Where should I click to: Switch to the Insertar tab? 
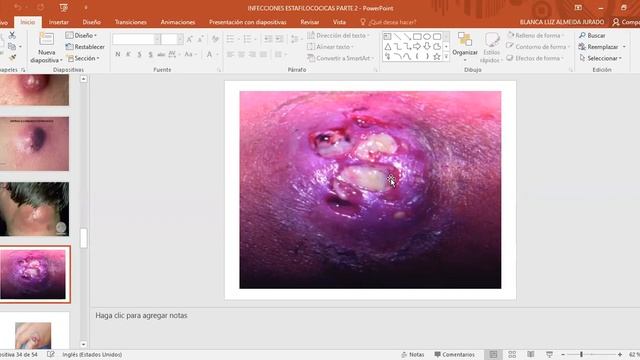click(59, 22)
